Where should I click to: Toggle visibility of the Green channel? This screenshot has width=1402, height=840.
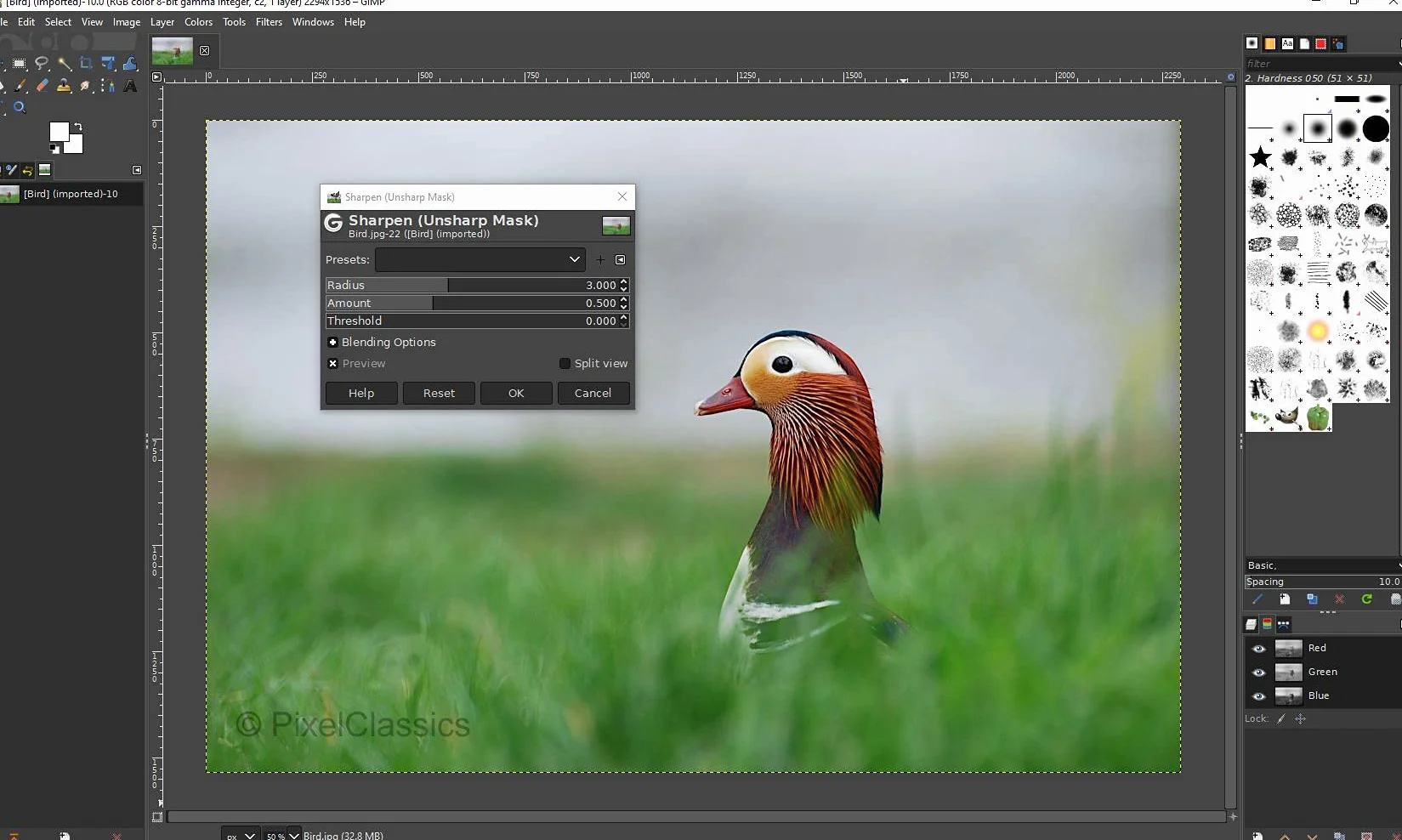coord(1258,673)
